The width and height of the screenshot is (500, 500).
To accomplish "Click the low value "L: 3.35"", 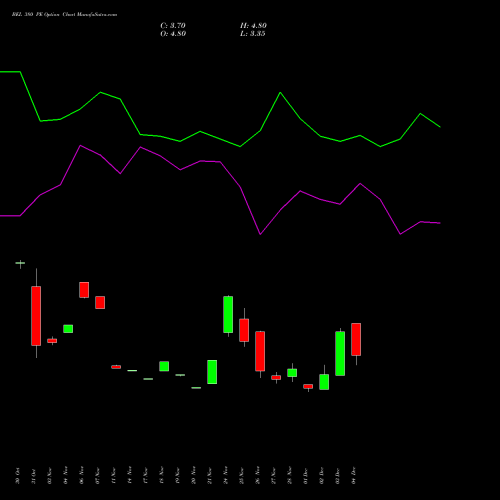I will point(253,34).
